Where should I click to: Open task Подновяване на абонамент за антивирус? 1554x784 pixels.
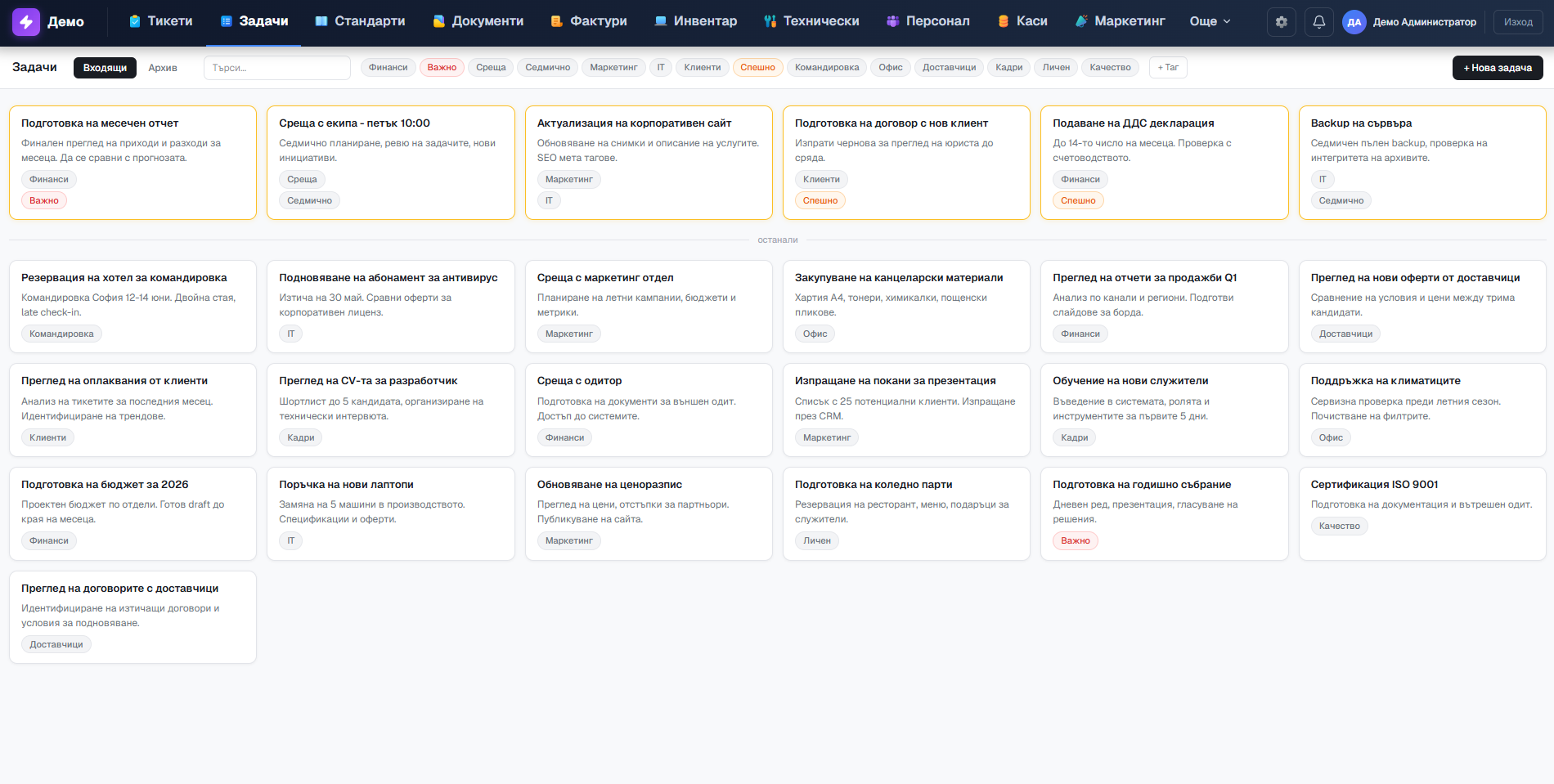pos(391,307)
